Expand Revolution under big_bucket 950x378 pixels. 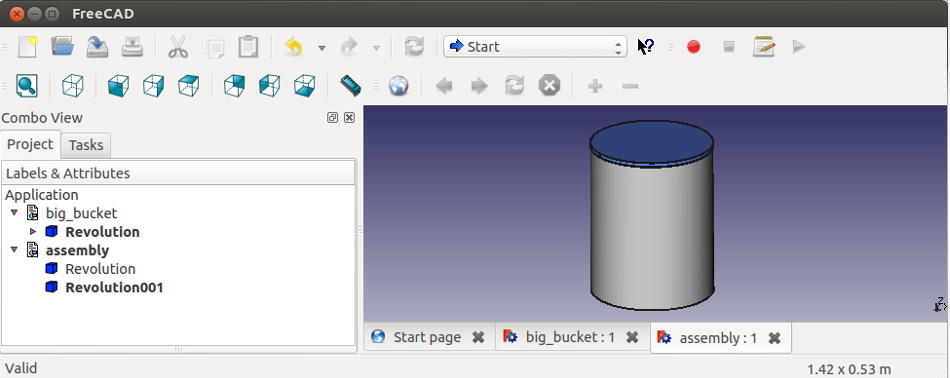coord(33,231)
